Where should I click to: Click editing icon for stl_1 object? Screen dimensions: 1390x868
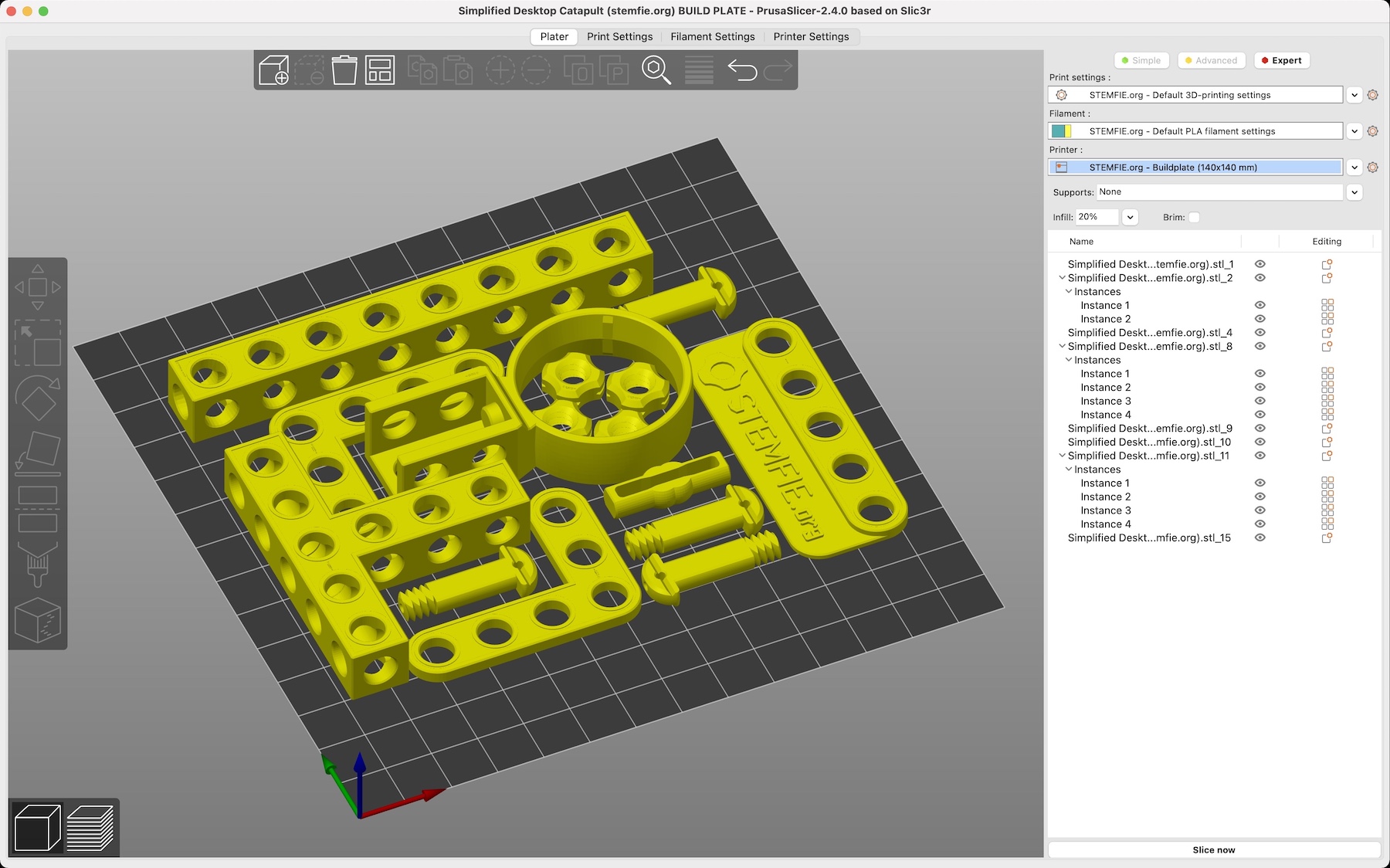point(1327,264)
